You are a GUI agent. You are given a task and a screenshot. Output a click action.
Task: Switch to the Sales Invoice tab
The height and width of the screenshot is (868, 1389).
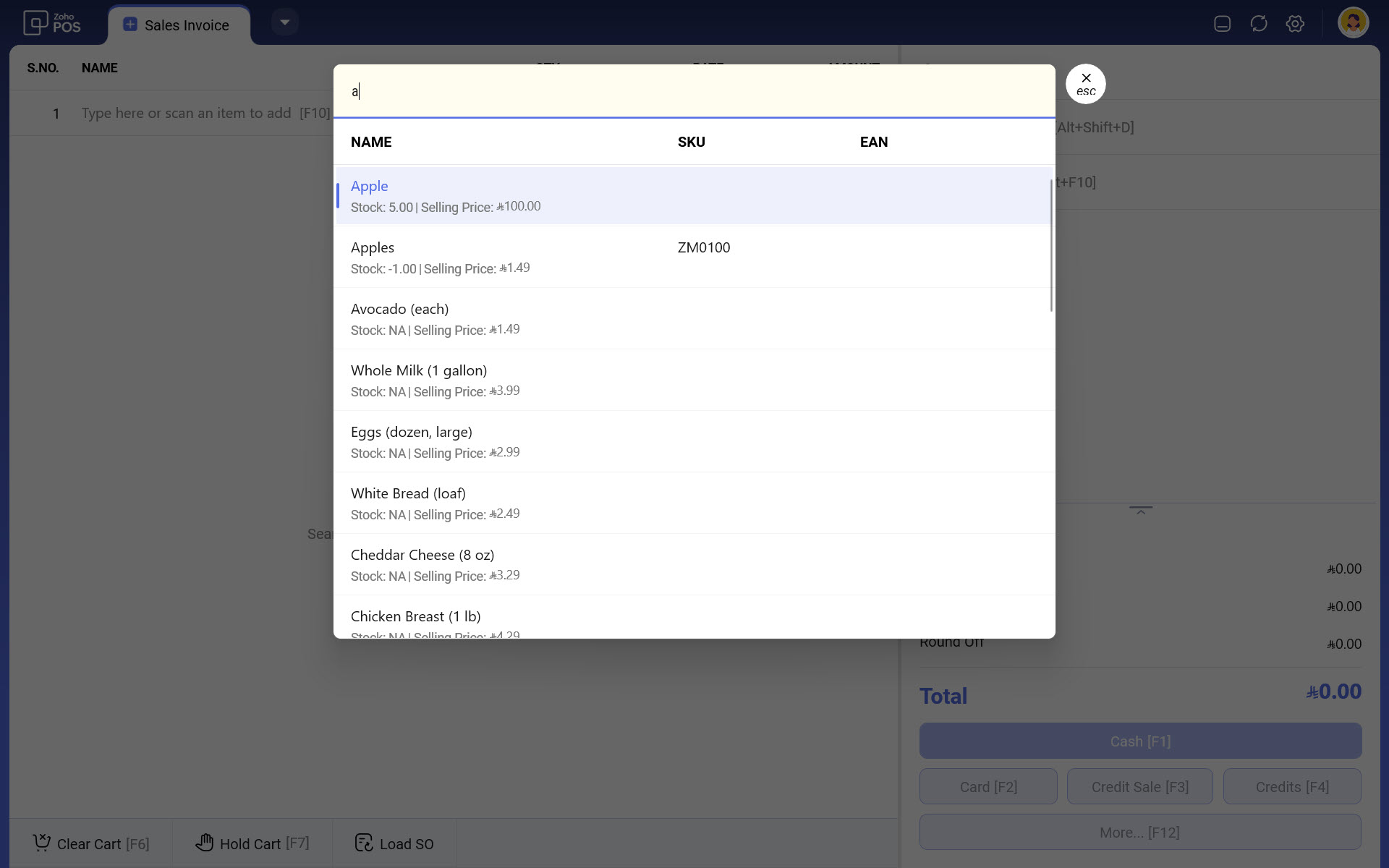(187, 25)
